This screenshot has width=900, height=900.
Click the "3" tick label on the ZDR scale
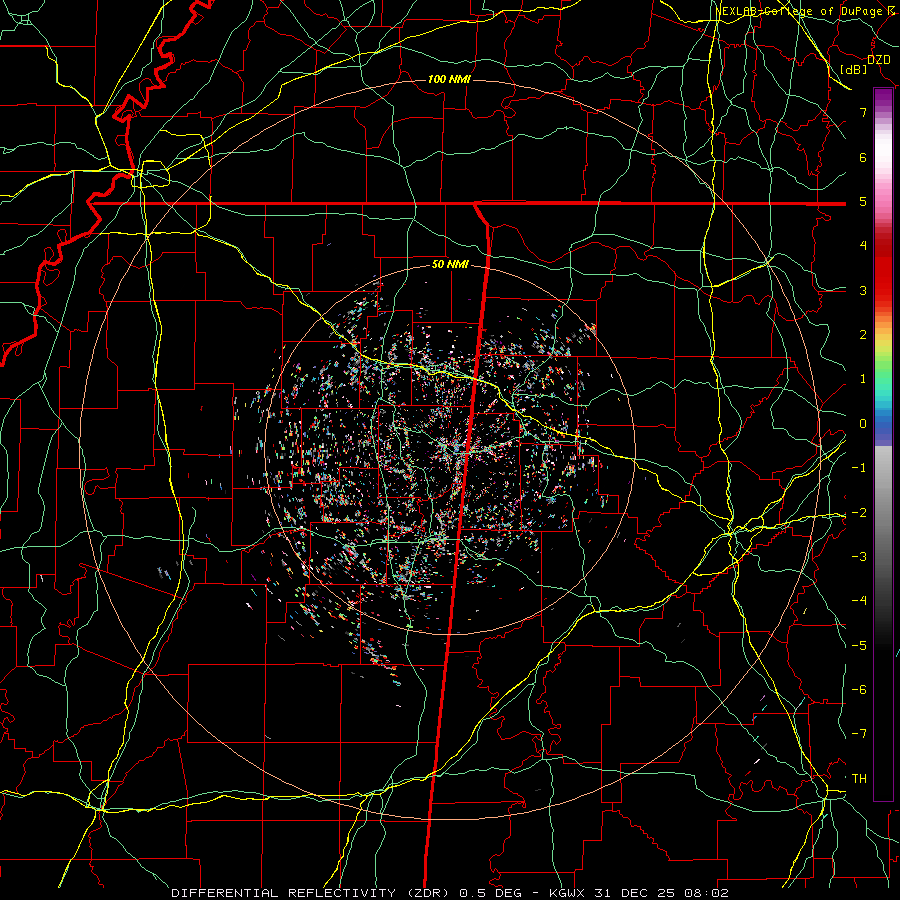pyautogui.click(x=863, y=290)
